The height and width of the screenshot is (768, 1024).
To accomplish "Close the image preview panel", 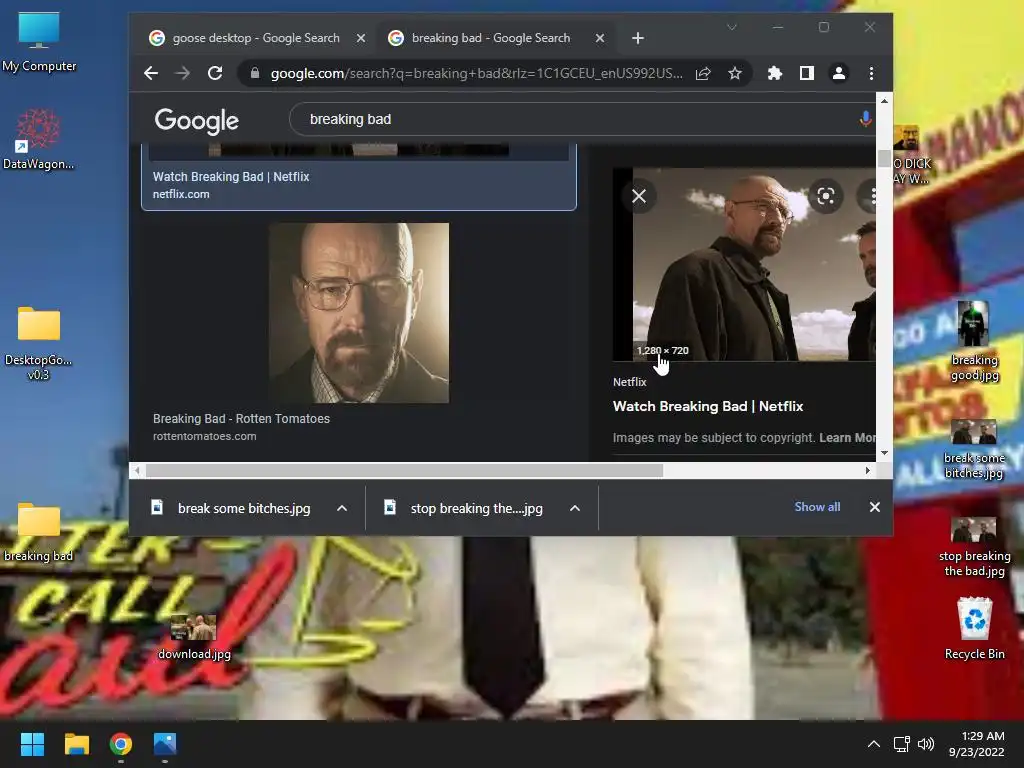I will point(639,196).
